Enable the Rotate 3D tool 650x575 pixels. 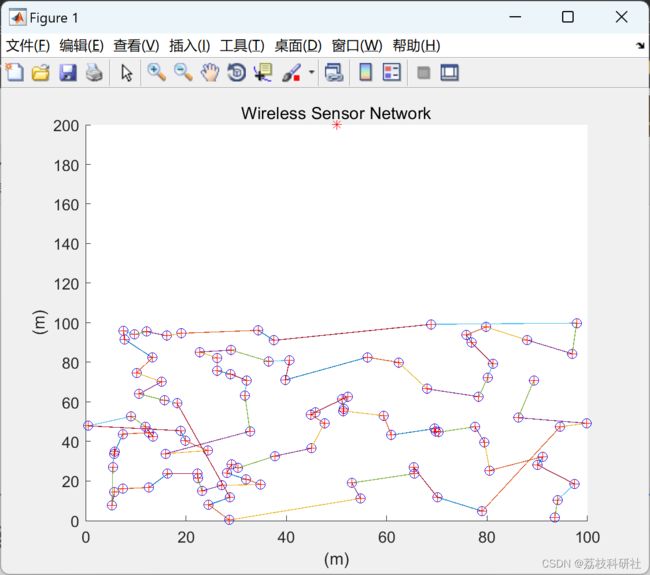(237, 73)
